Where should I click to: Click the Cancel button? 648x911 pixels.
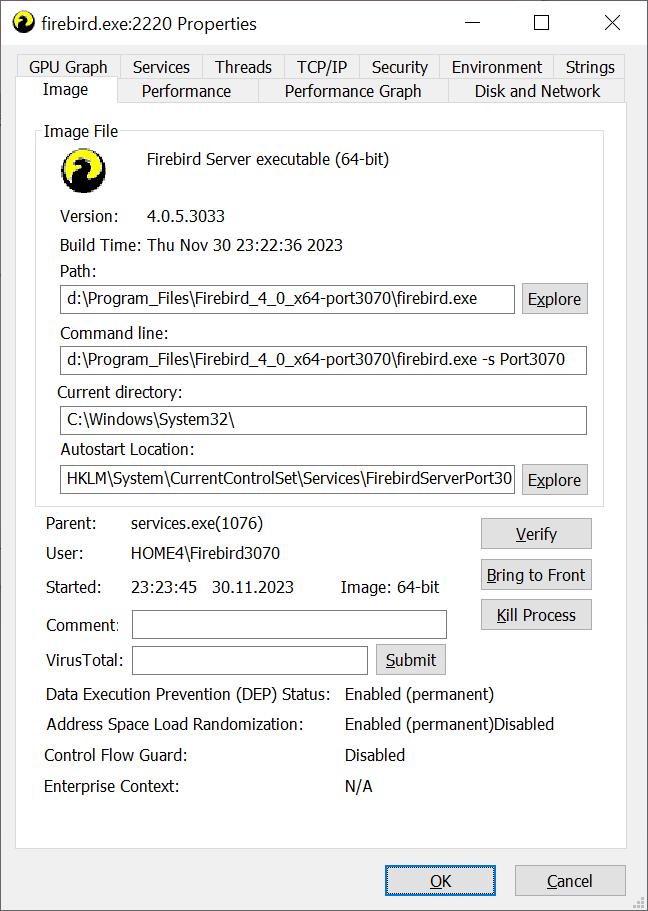pos(570,881)
